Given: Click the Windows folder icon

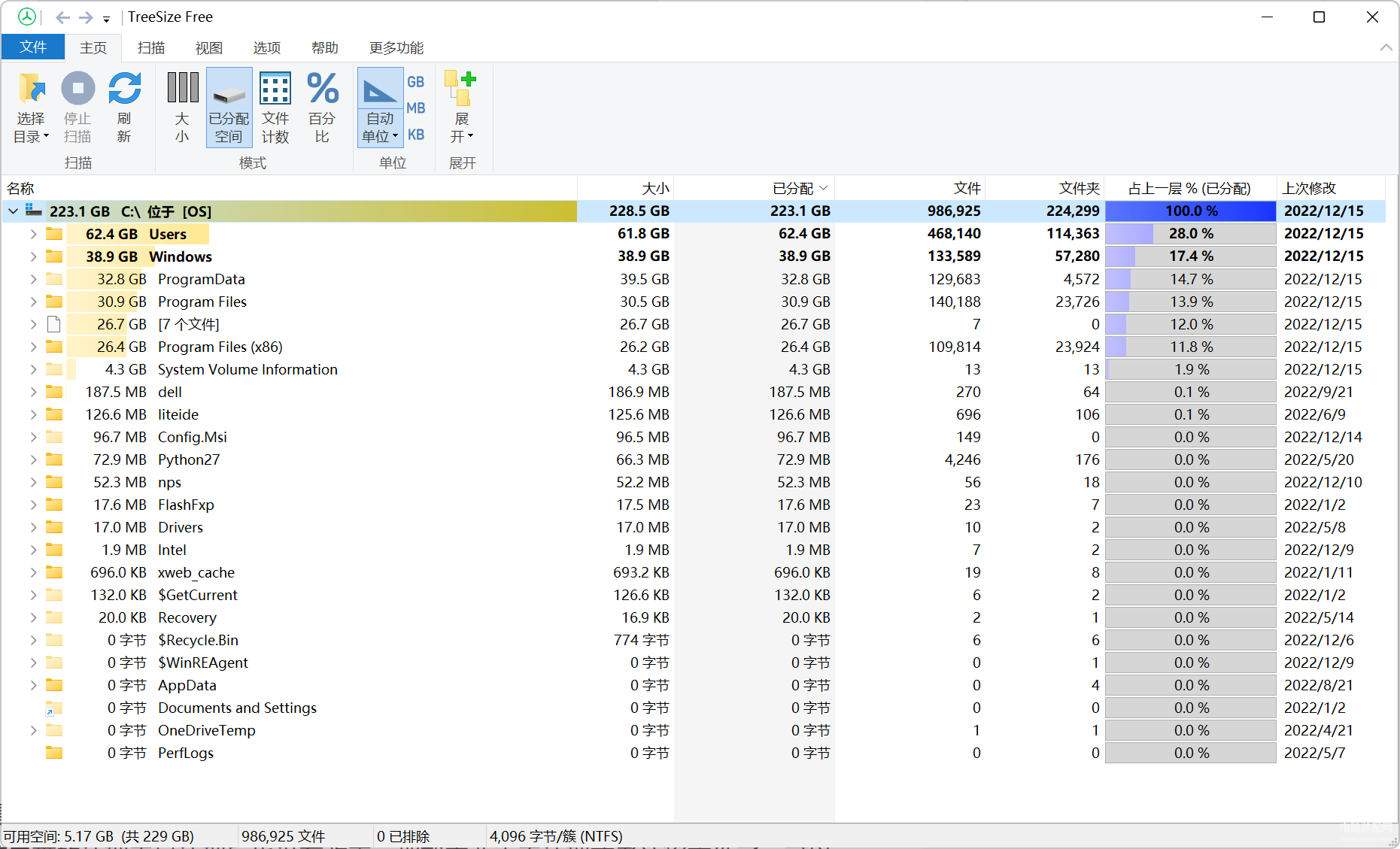Looking at the screenshot, I should (x=54, y=256).
